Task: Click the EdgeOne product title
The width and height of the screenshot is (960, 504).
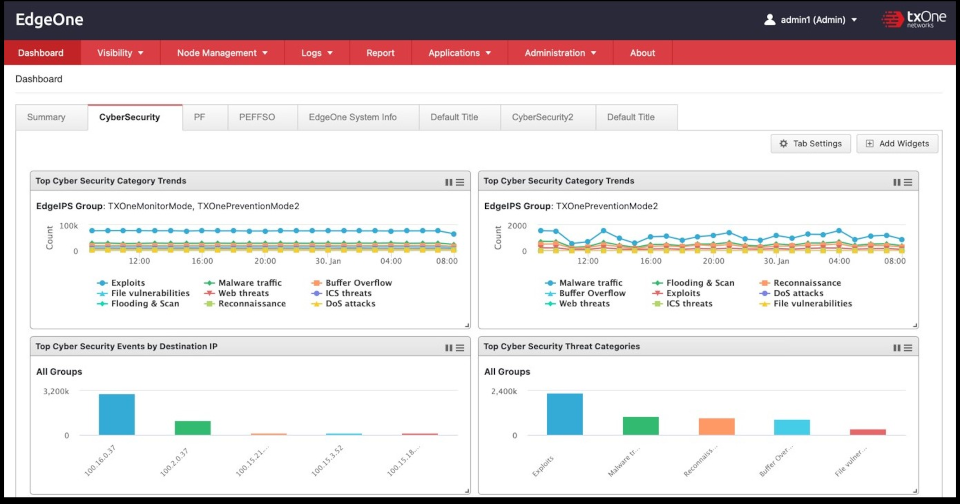Action: (49, 20)
